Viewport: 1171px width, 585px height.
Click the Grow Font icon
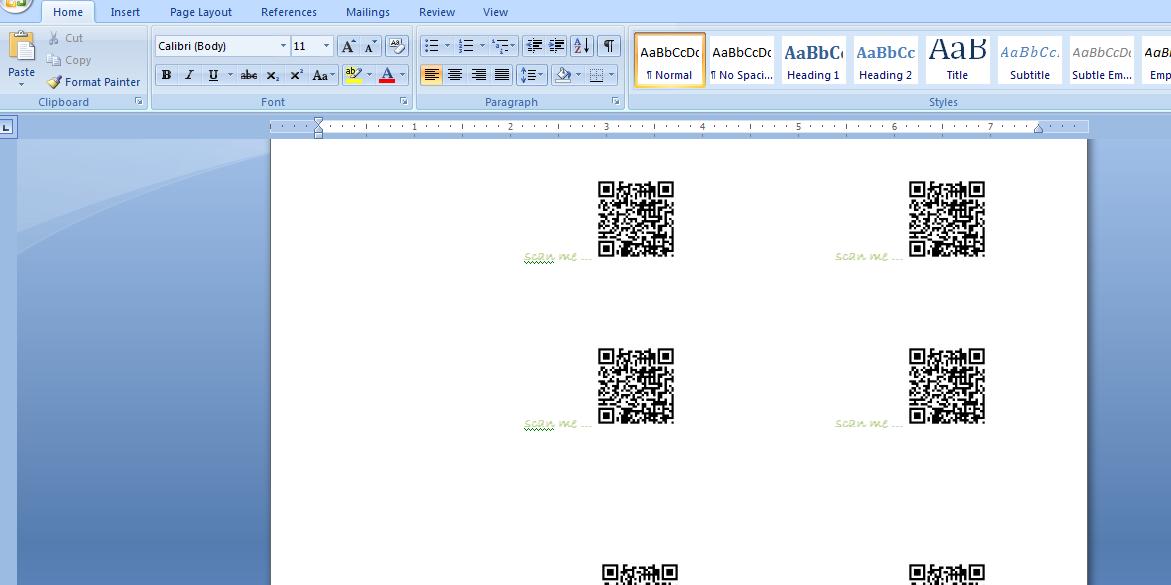point(347,46)
